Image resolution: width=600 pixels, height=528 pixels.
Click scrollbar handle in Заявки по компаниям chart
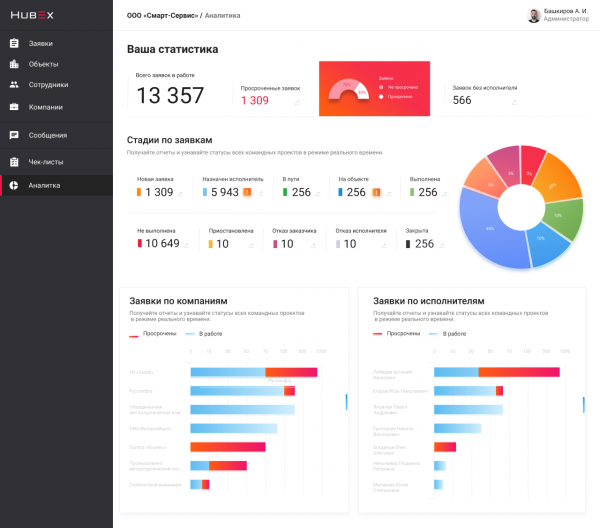pyautogui.click(x=346, y=402)
